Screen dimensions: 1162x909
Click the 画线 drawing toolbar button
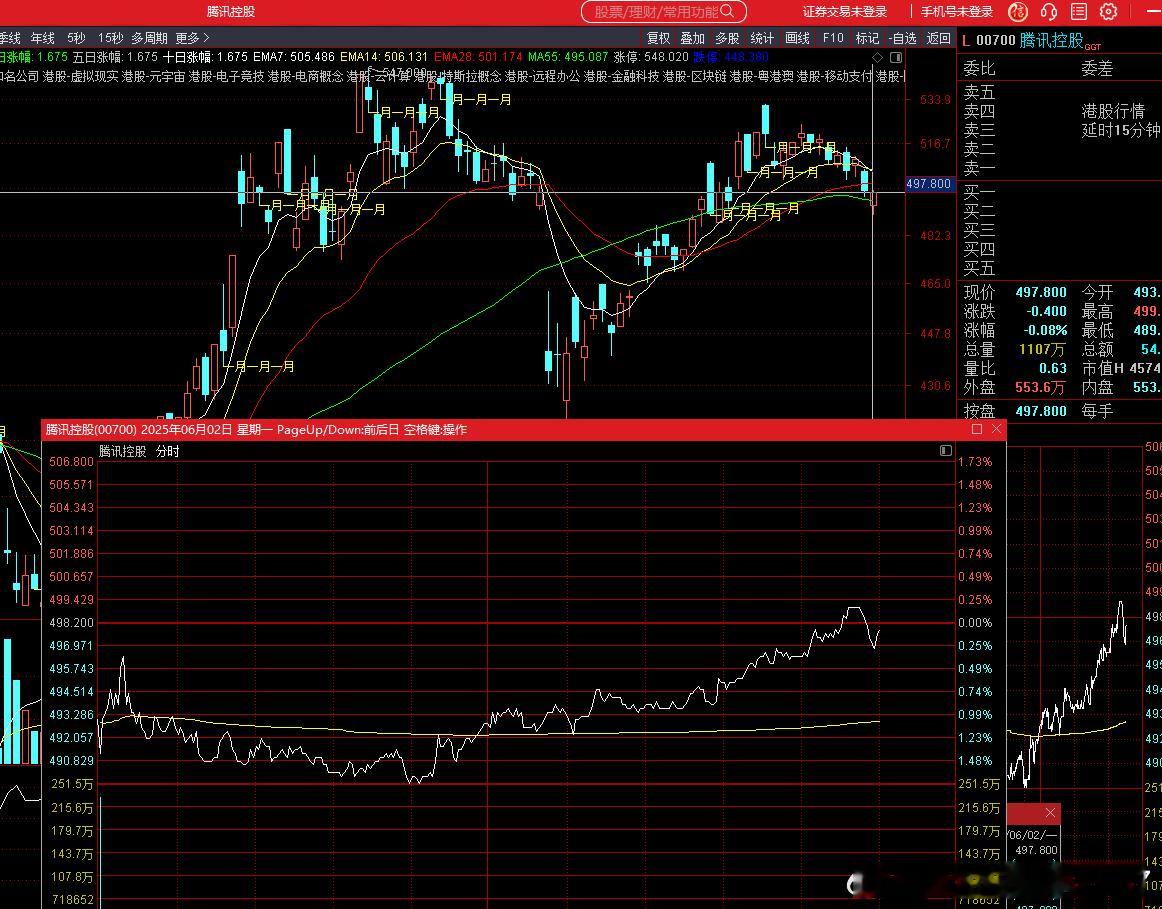pyautogui.click(x=797, y=38)
